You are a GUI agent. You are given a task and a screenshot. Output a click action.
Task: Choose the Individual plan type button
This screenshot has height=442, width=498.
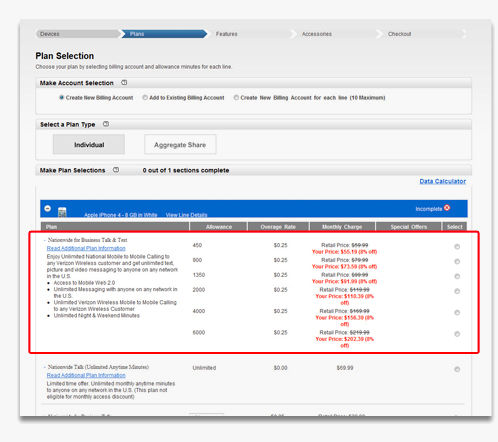(89, 144)
